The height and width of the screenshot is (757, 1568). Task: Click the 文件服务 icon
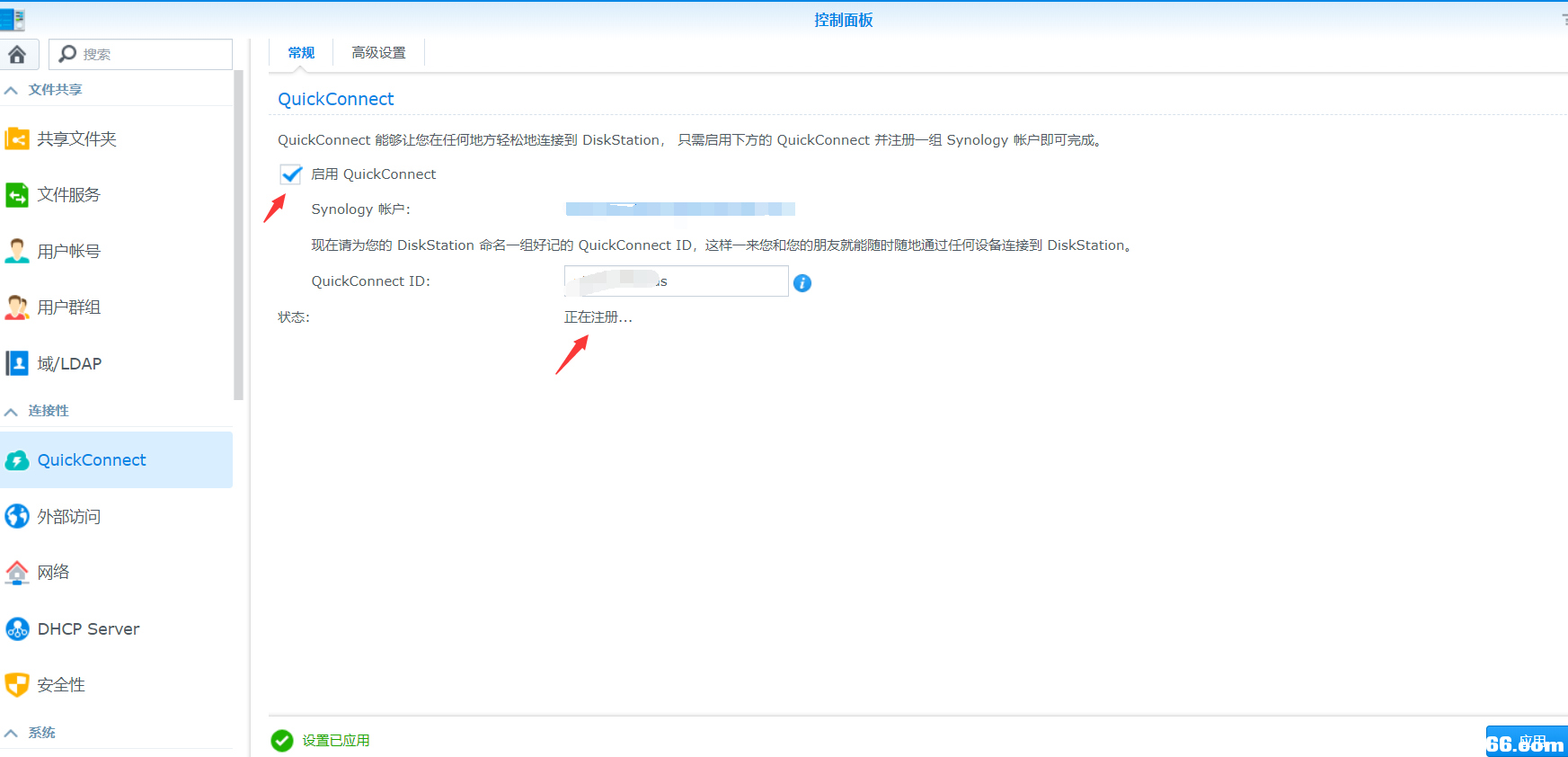[x=17, y=194]
